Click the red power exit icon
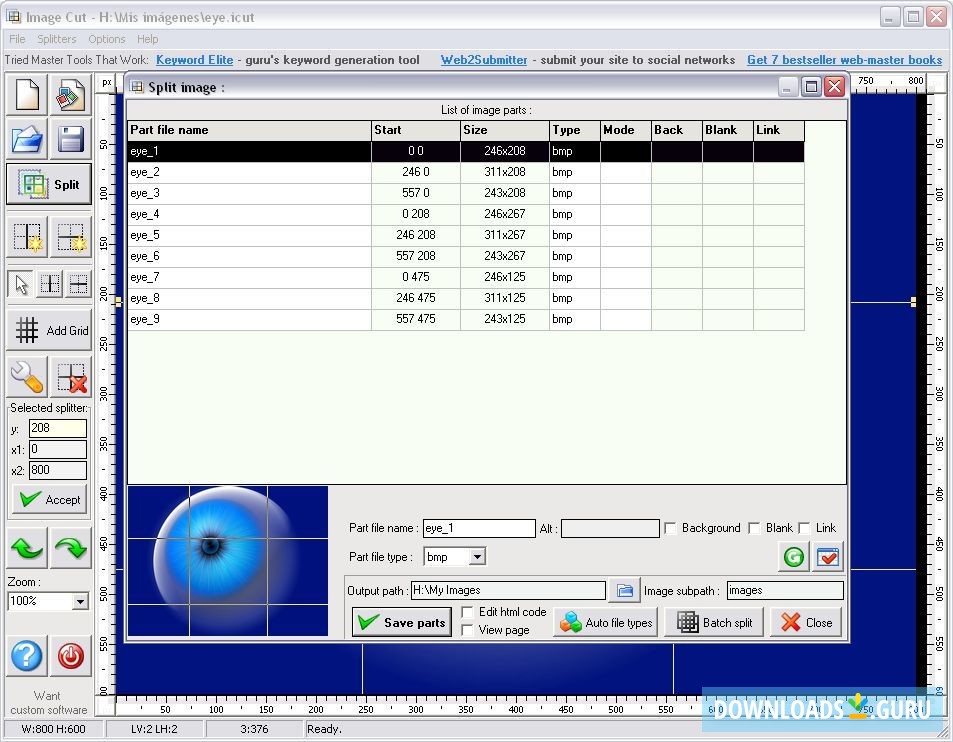Image resolution: width=953 pixels, height=742 pixels. pyautogui.click(x=71, y=656)
